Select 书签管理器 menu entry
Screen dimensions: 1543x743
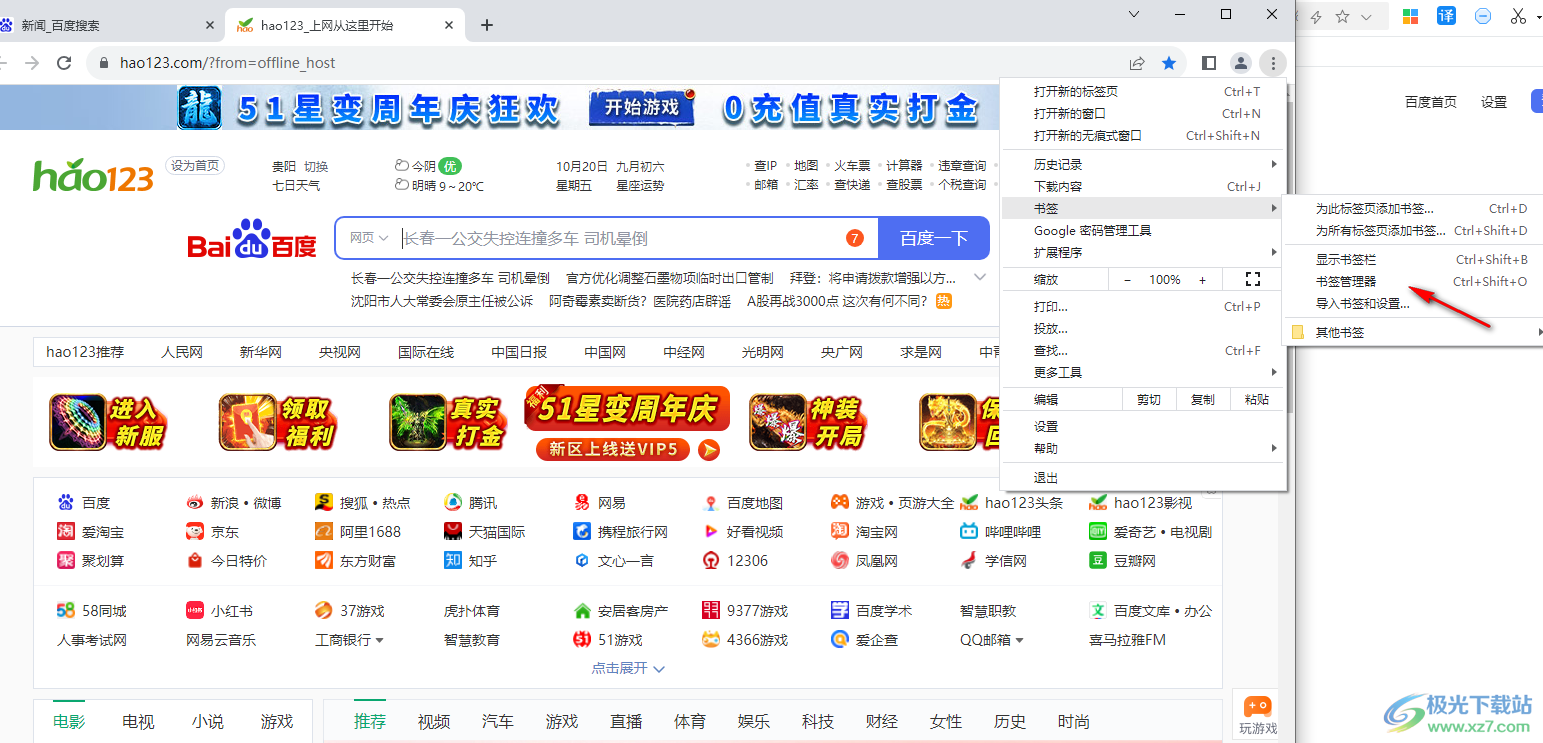coord(1414,282)
